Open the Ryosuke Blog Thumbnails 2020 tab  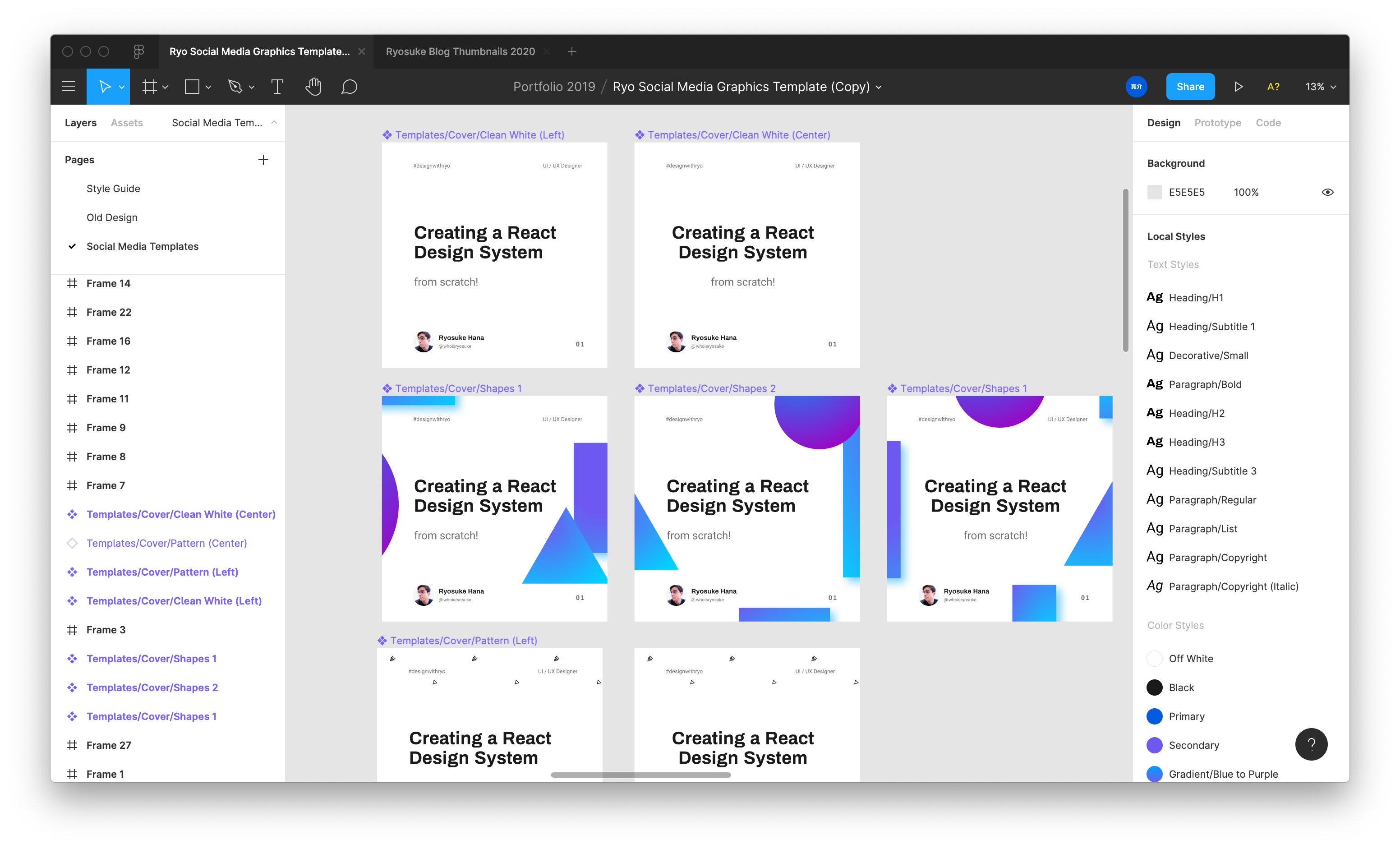[460, 51]
